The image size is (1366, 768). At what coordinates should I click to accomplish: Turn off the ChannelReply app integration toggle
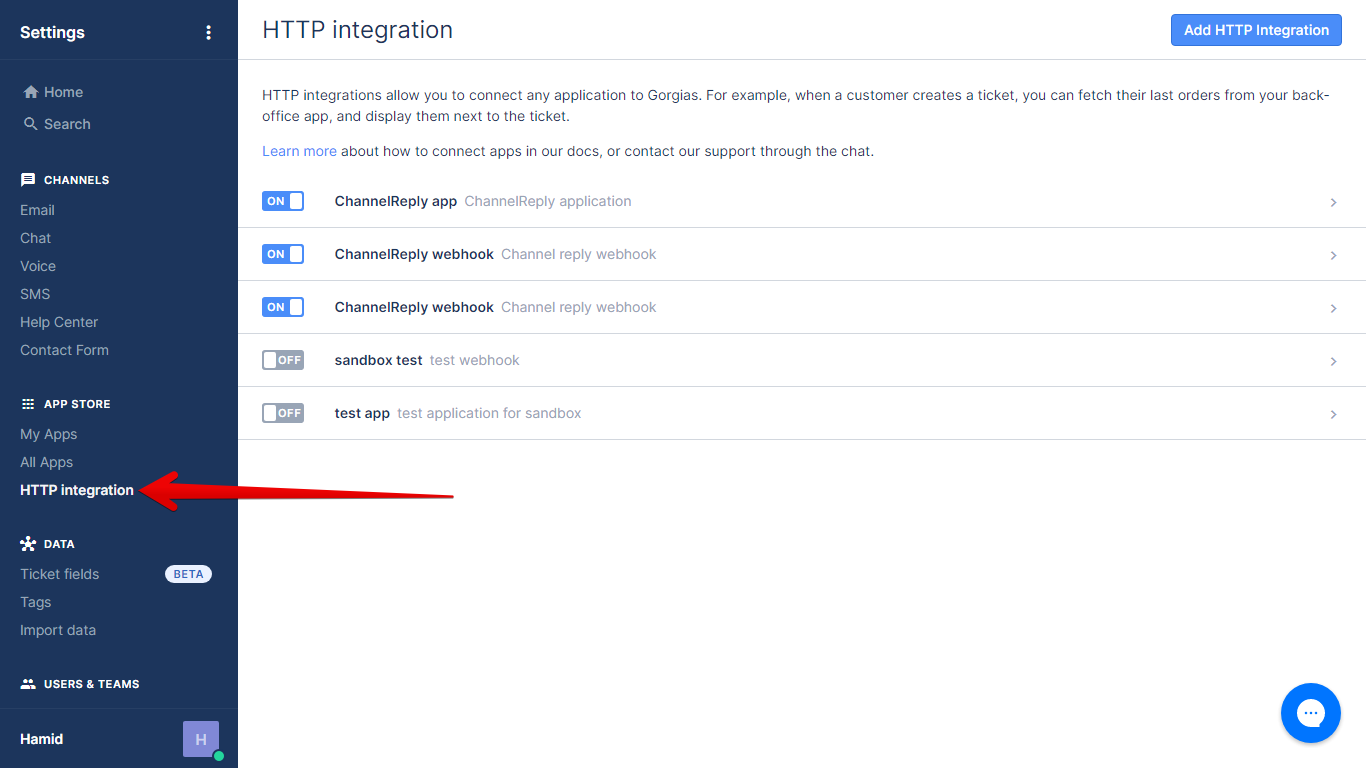tap(283, 201)
